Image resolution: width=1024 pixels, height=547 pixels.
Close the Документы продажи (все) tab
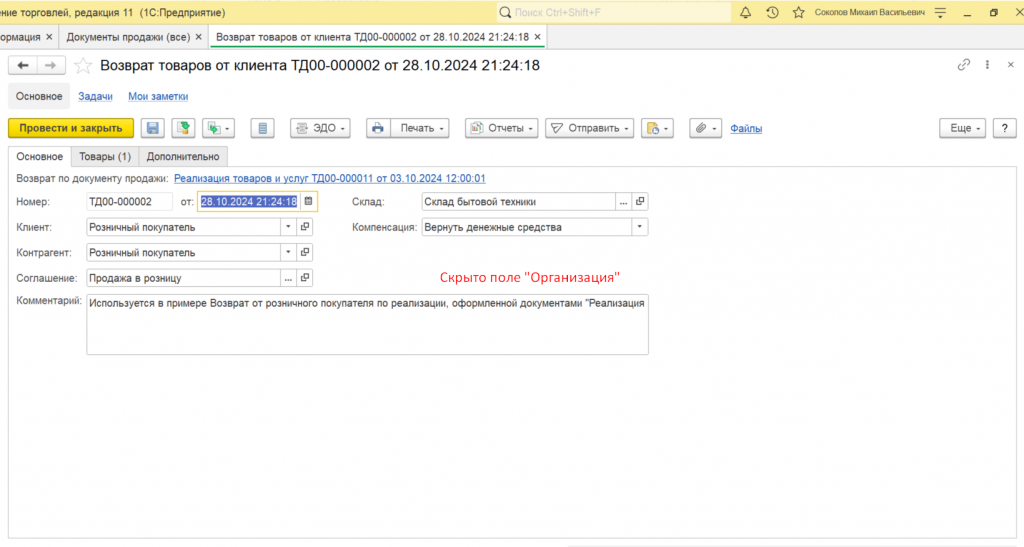(x=199, y=37)
